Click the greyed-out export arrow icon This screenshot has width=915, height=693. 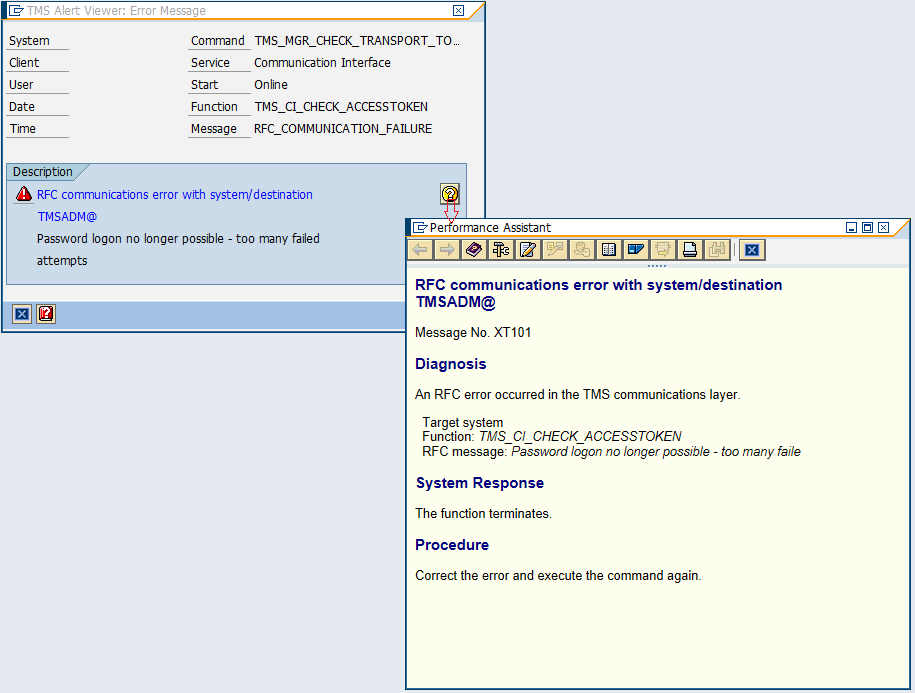click(x=662, y=250)
